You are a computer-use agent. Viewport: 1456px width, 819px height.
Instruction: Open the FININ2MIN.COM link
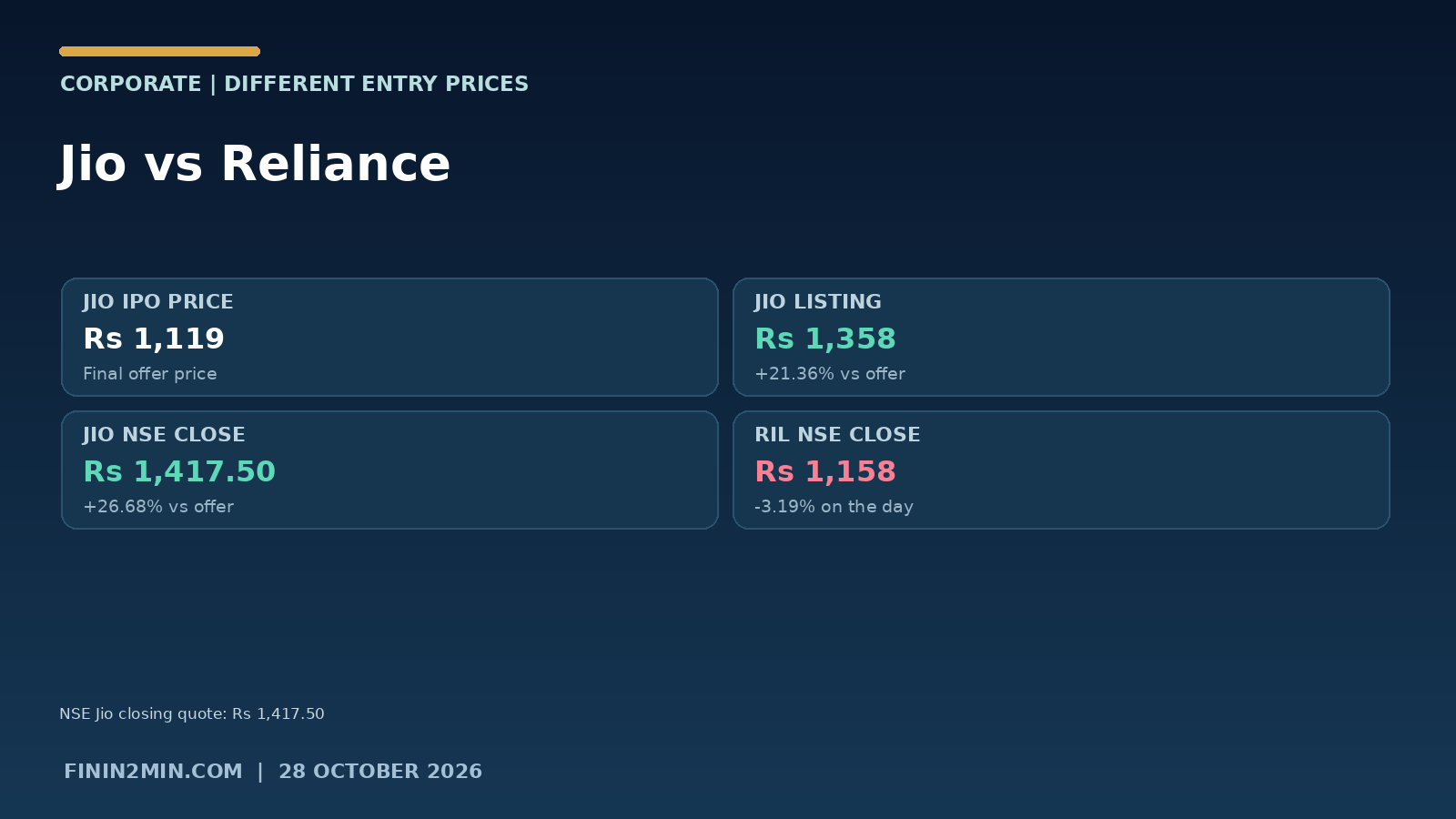pos(153,772)
